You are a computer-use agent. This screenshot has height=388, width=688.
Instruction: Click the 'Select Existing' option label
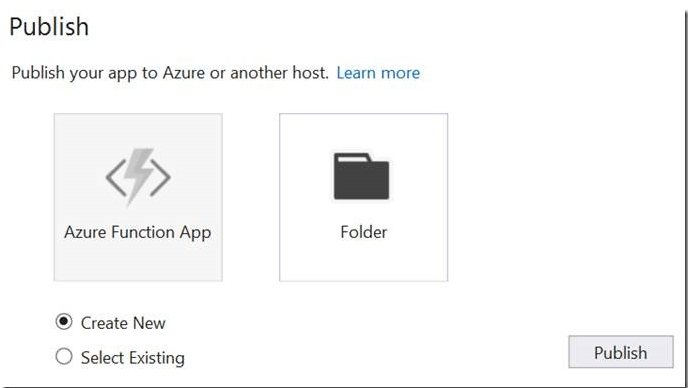click(133, 358)
